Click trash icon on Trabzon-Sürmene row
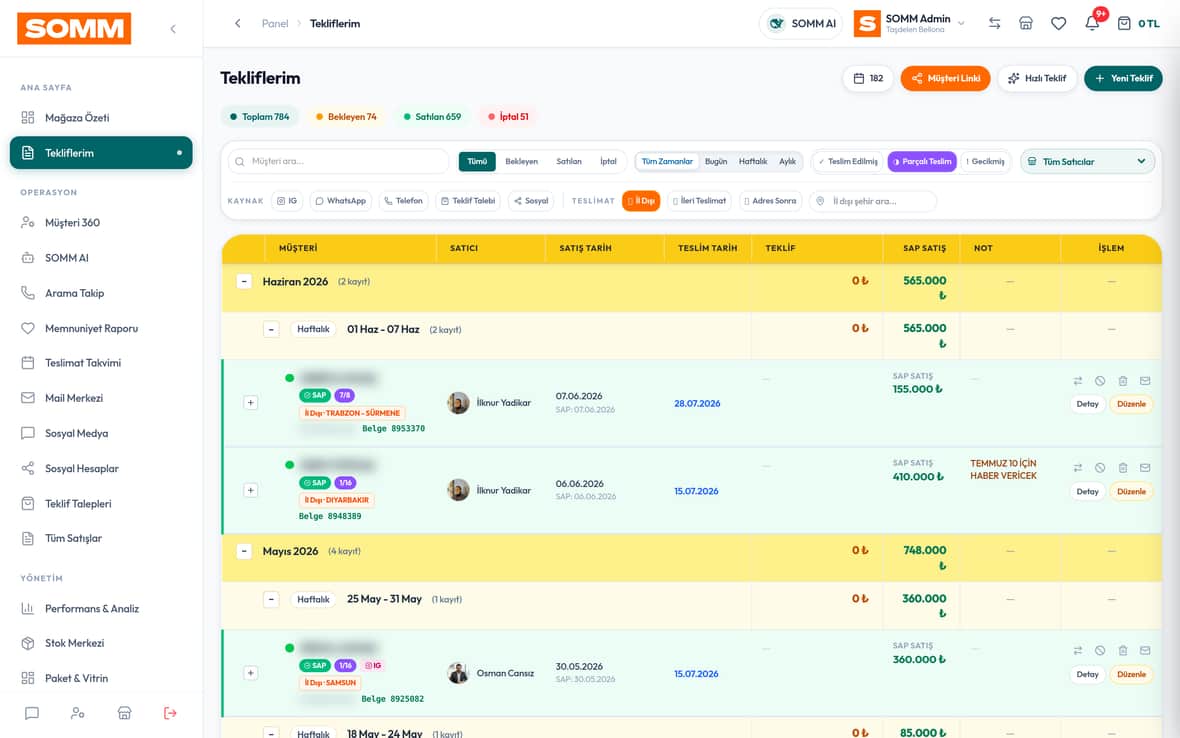 (x=1122, y=381)
